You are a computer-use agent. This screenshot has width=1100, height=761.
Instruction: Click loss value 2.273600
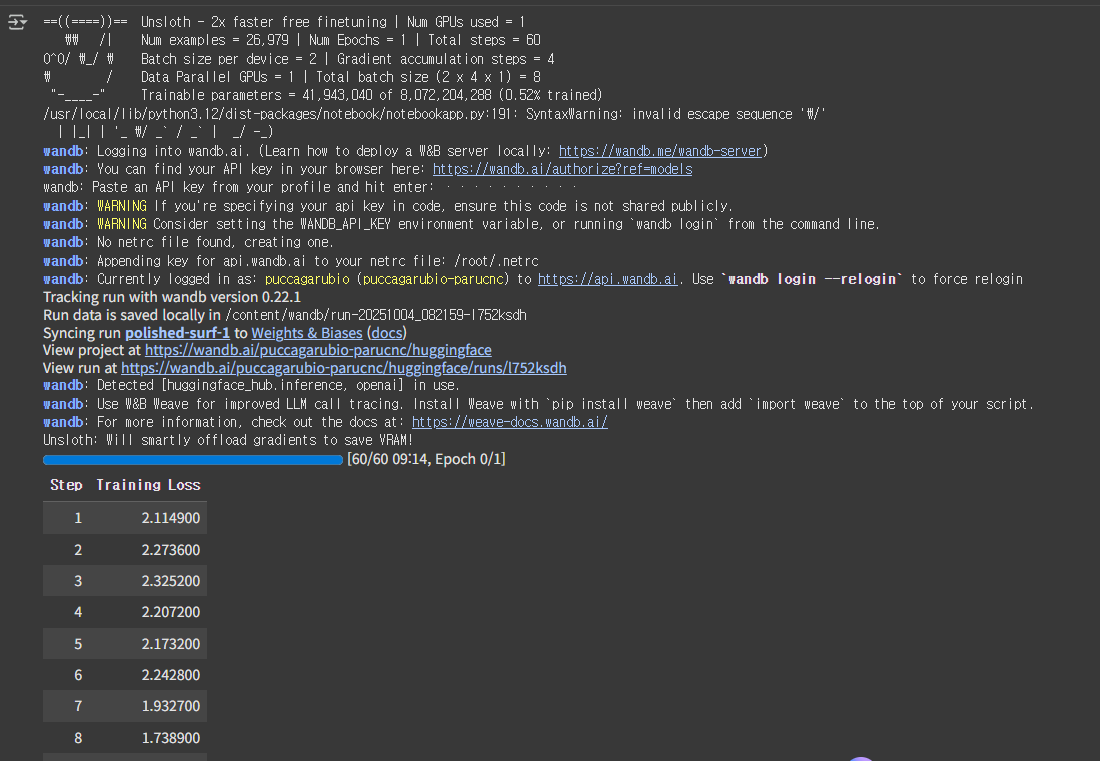coord(170,550)
